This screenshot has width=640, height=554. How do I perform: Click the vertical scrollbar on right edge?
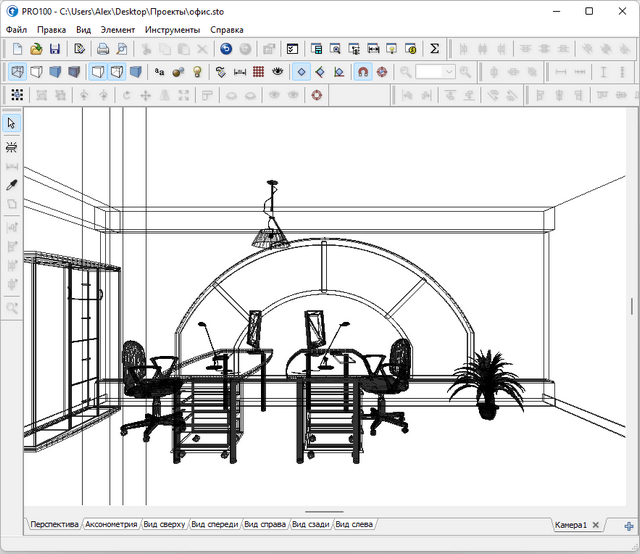coord(630,306)
